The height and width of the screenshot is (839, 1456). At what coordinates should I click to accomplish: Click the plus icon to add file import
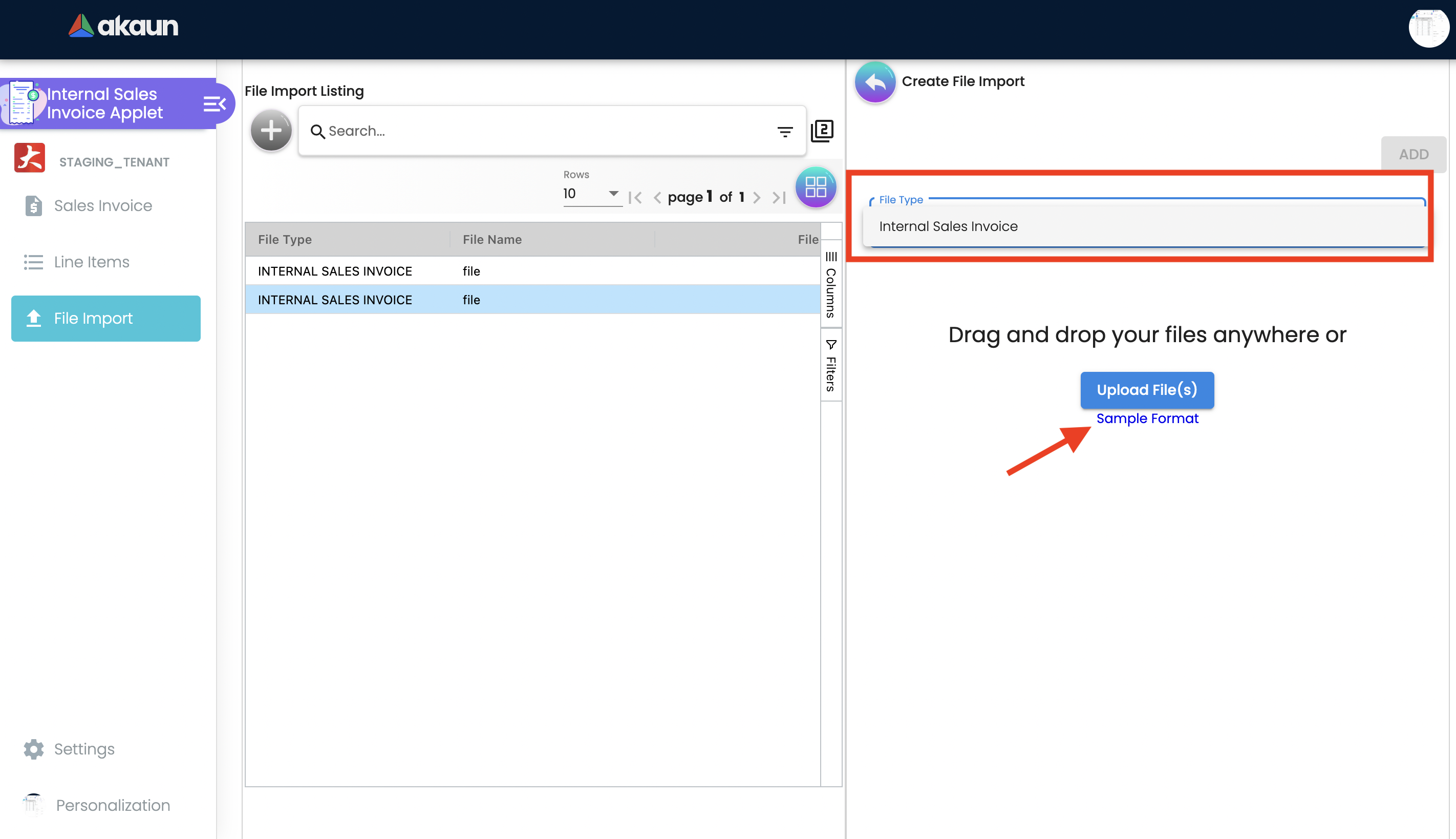click(271, 131)
